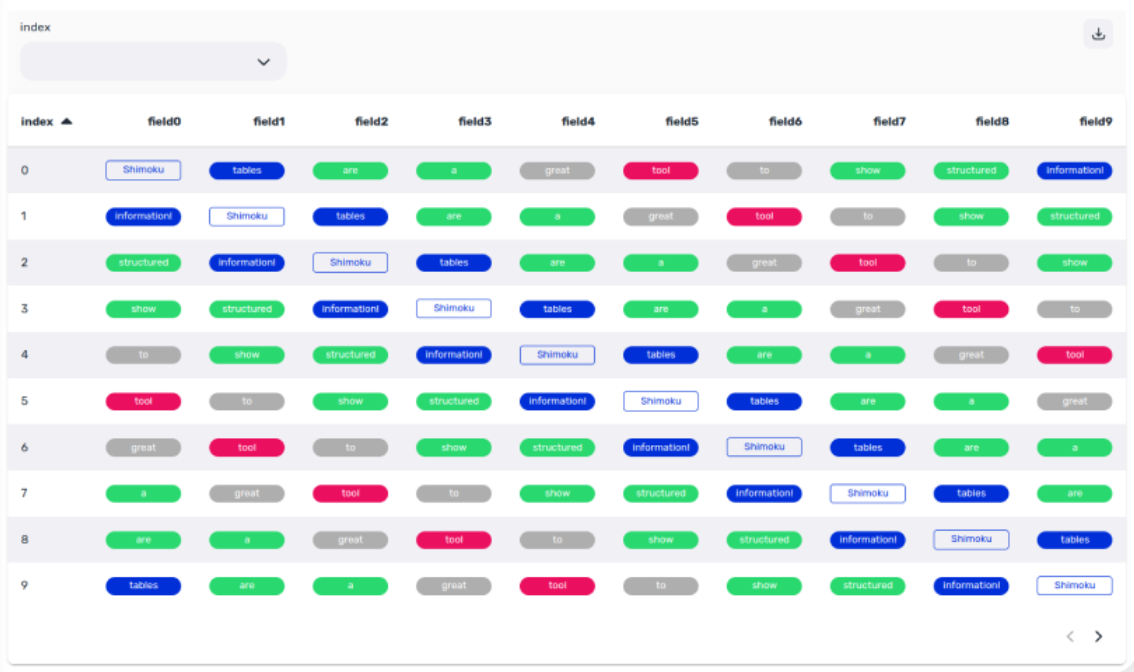Select the "structured" tag in row 2
1134x672 pixels.
pos(143,263)
